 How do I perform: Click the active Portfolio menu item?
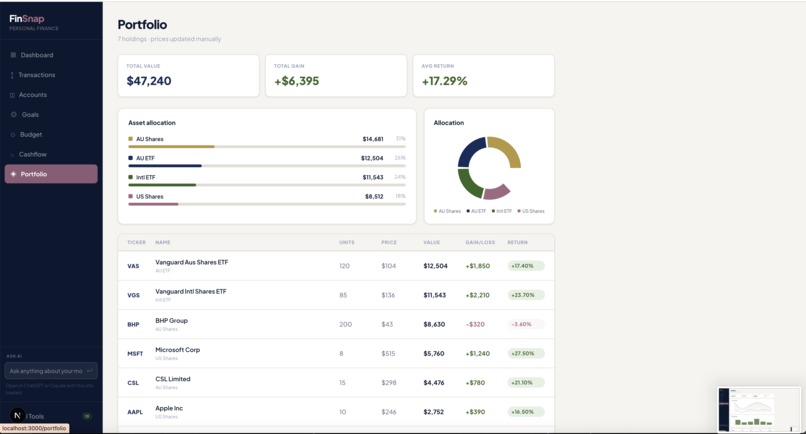click(x=51, y=174)
